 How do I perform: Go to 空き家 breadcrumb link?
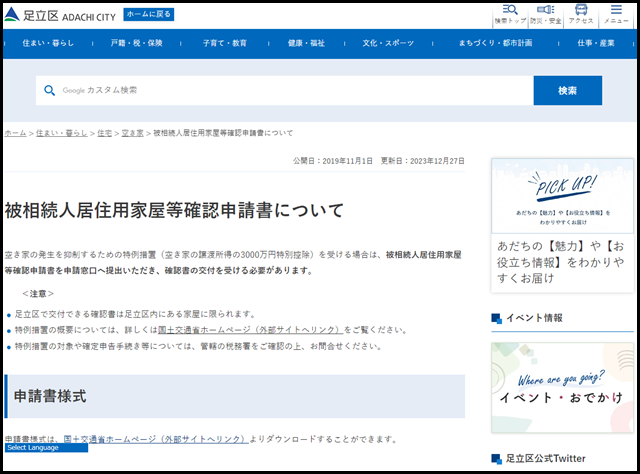133,133
